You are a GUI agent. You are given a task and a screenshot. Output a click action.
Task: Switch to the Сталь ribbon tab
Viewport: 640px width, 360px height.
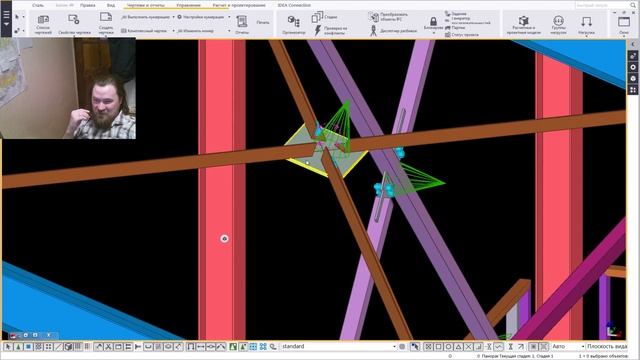(x=38, y=5)
